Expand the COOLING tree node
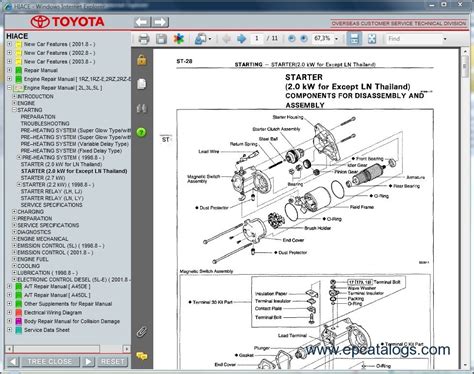474x374 pixels. coord(14,266)
